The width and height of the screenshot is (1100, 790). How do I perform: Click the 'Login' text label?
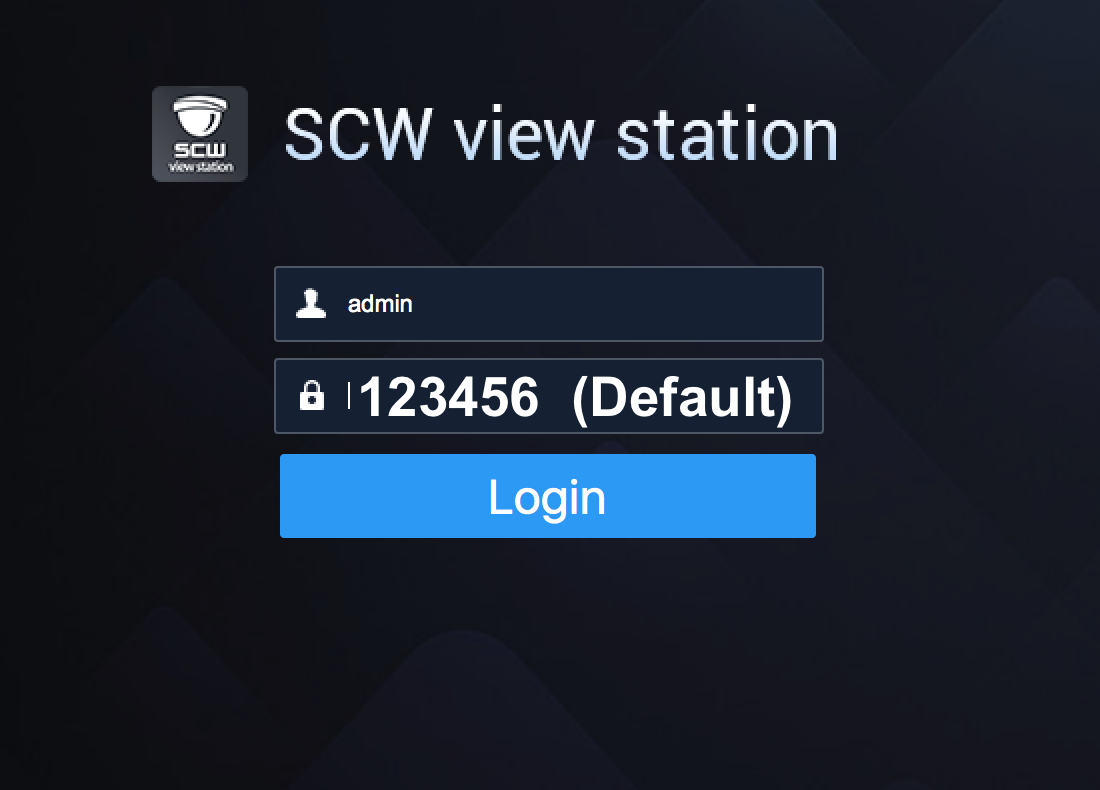coord(547,497)
